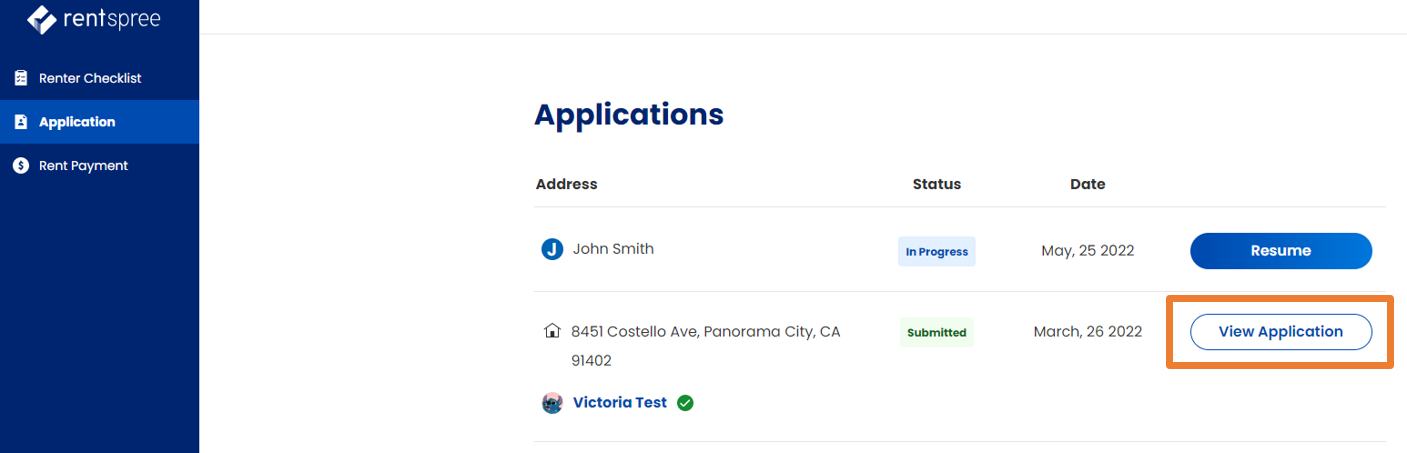The width and height of the screenshot is (1407, 453).
Task: Click the Renter Checklist clipboard icon
Action: pos(21,78)
